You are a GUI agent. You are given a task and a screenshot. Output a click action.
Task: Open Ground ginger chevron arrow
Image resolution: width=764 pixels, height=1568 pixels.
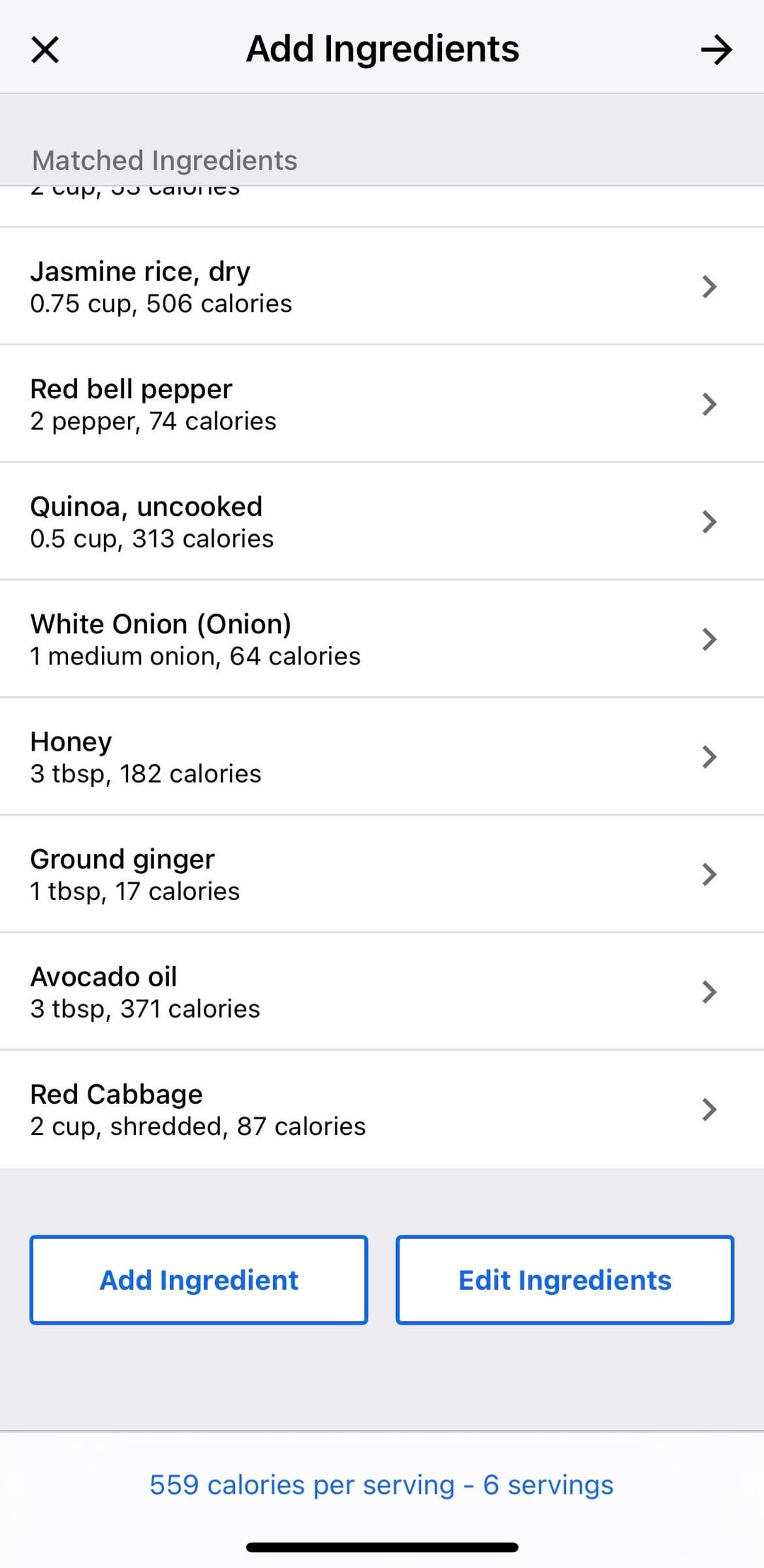[x=709, y=874]
